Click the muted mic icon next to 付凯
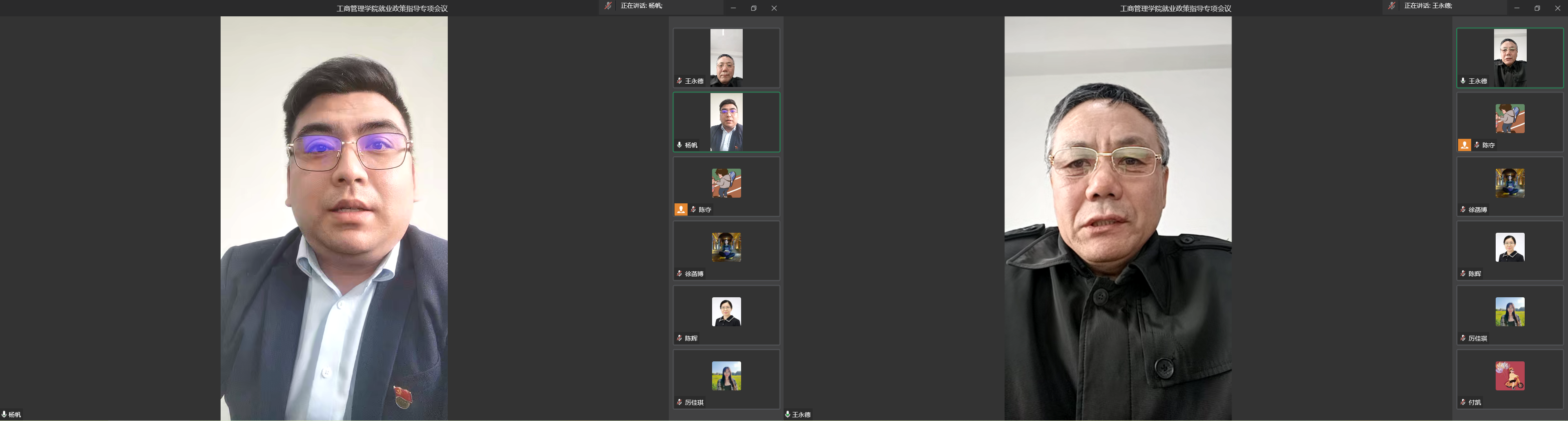1568x421 pixels. point(1463,402)
